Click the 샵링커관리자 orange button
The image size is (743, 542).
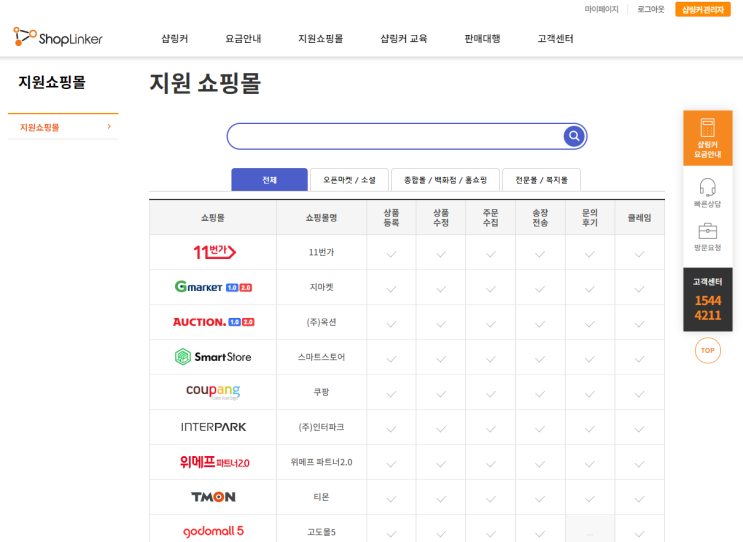(703, 9)
